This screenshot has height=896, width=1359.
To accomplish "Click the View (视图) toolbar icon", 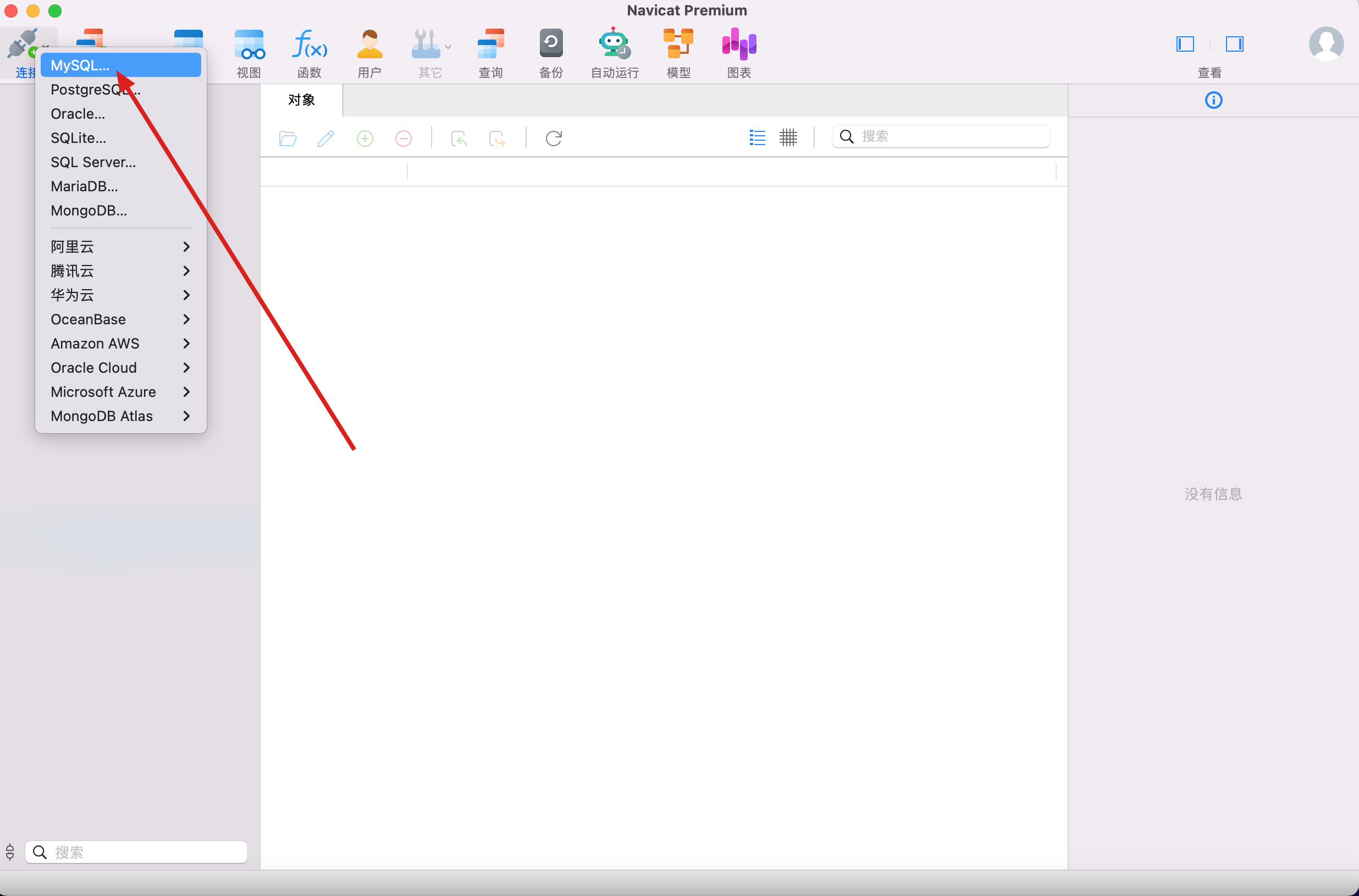I will click(249, 44).
